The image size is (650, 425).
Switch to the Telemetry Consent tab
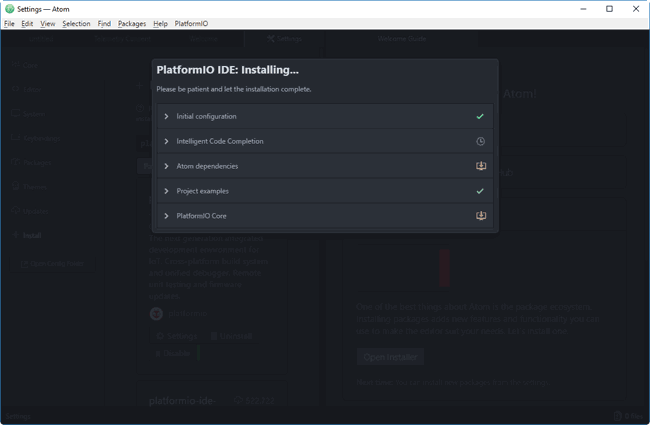point(122,39)
